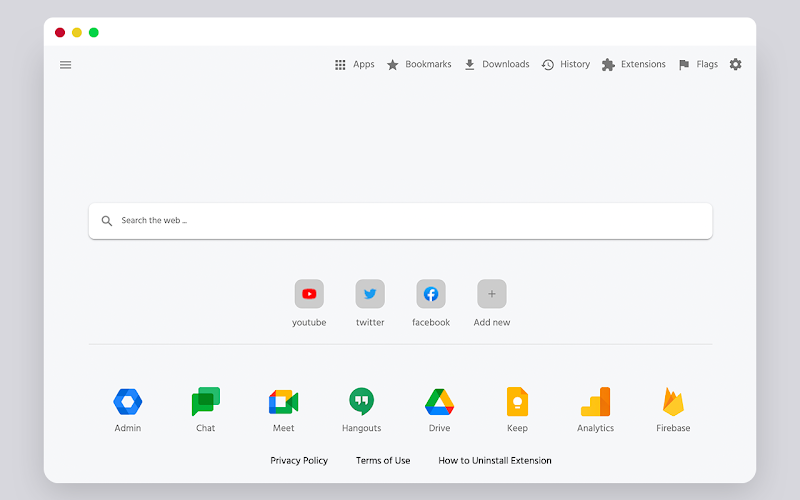Click the Keep label text
Image resolution: width=800 pixels, height=500 pixels.
tap(517, 428)
